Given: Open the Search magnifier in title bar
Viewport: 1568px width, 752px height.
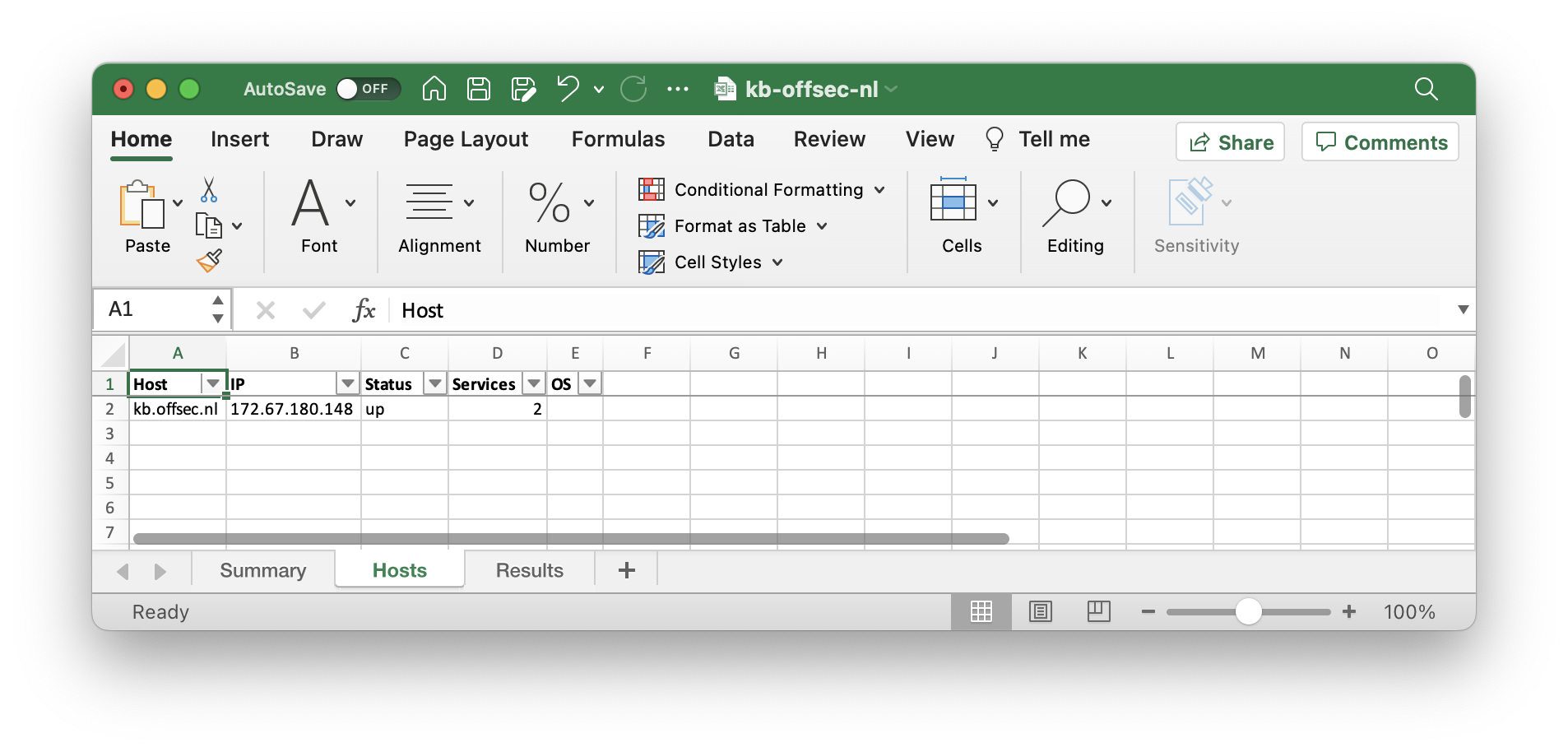Looking at the screenshot, I should (x=1426, y=89).
